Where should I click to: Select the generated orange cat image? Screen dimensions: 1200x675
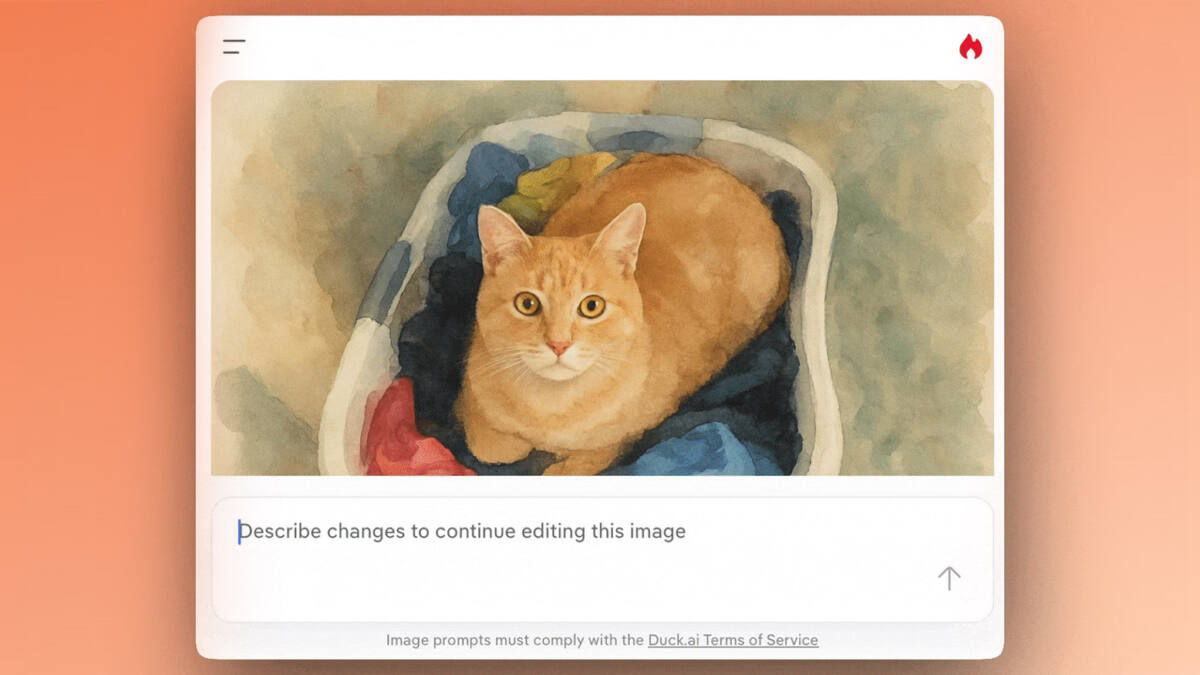pos(602,278)
